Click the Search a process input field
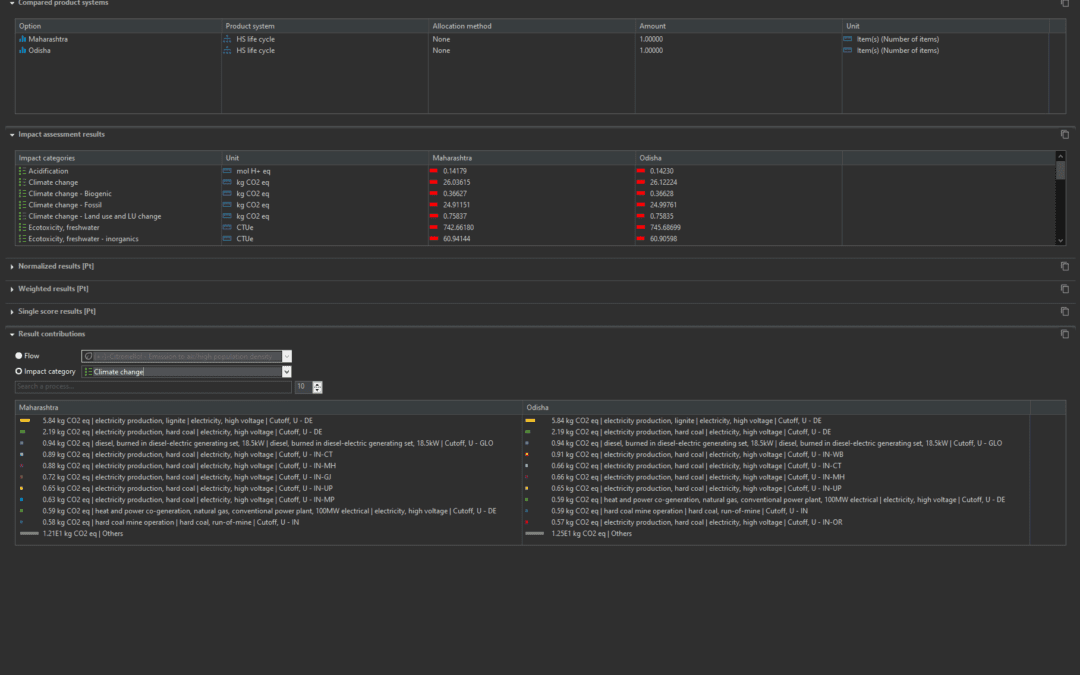 (x=152, y=387)
